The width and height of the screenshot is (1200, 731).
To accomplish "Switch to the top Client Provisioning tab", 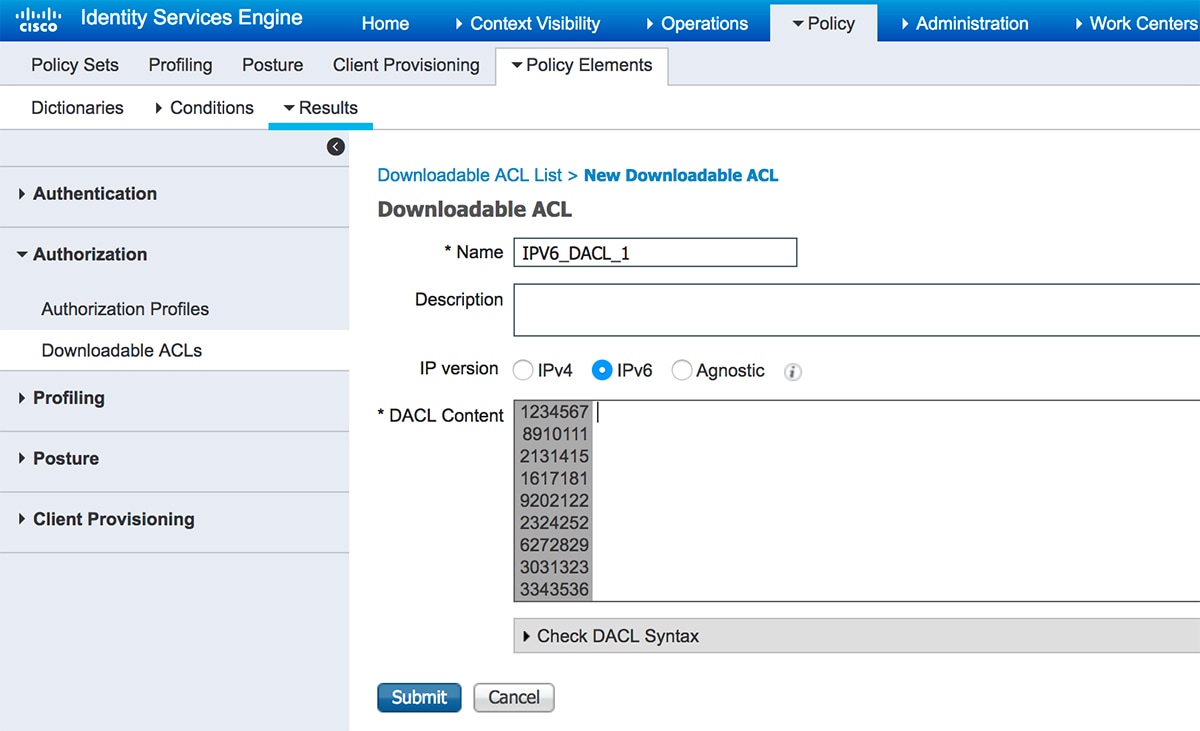I will [406, 65].
